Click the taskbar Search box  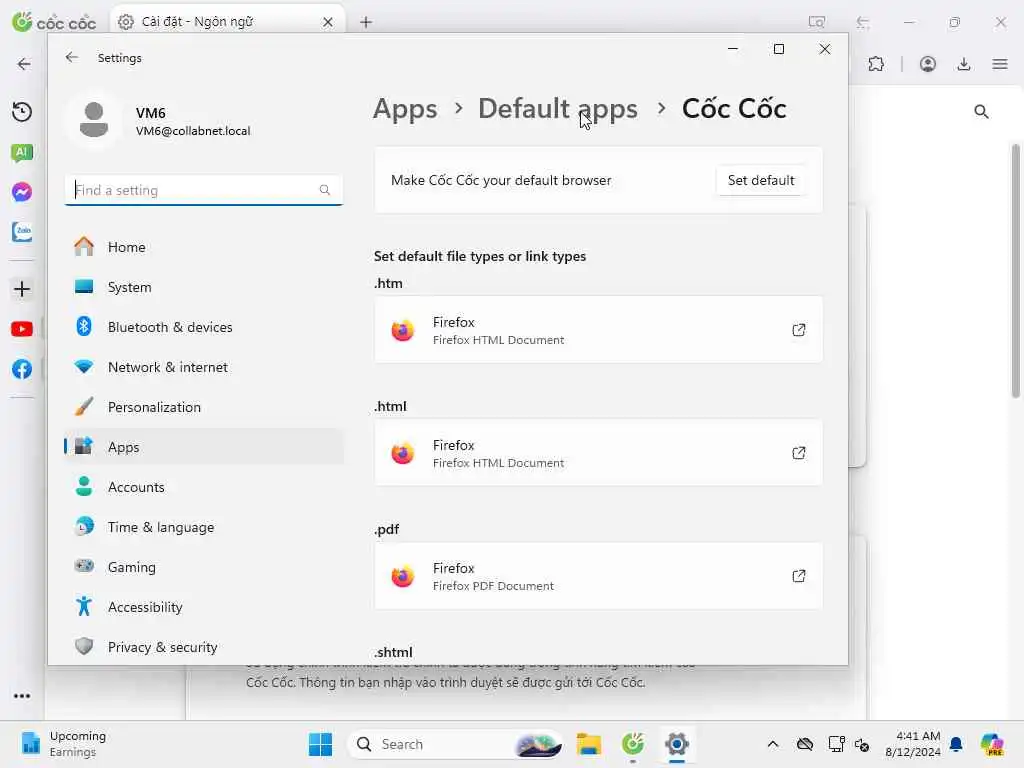tap(455, 744)
